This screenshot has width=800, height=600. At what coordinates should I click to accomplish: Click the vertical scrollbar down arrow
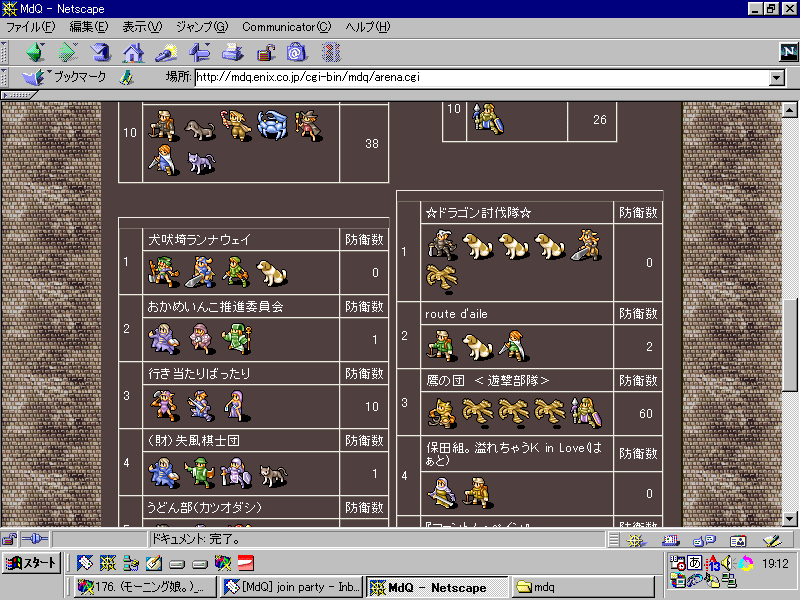(790, 519)
